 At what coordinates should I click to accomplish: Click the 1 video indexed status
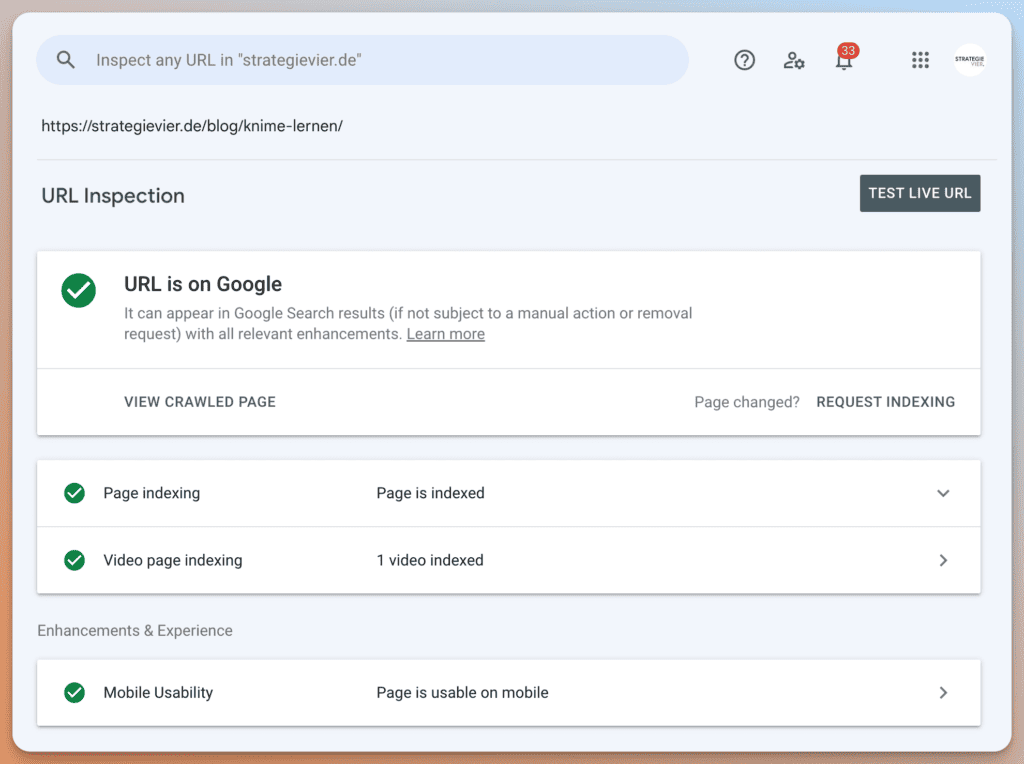coord(430,560)
